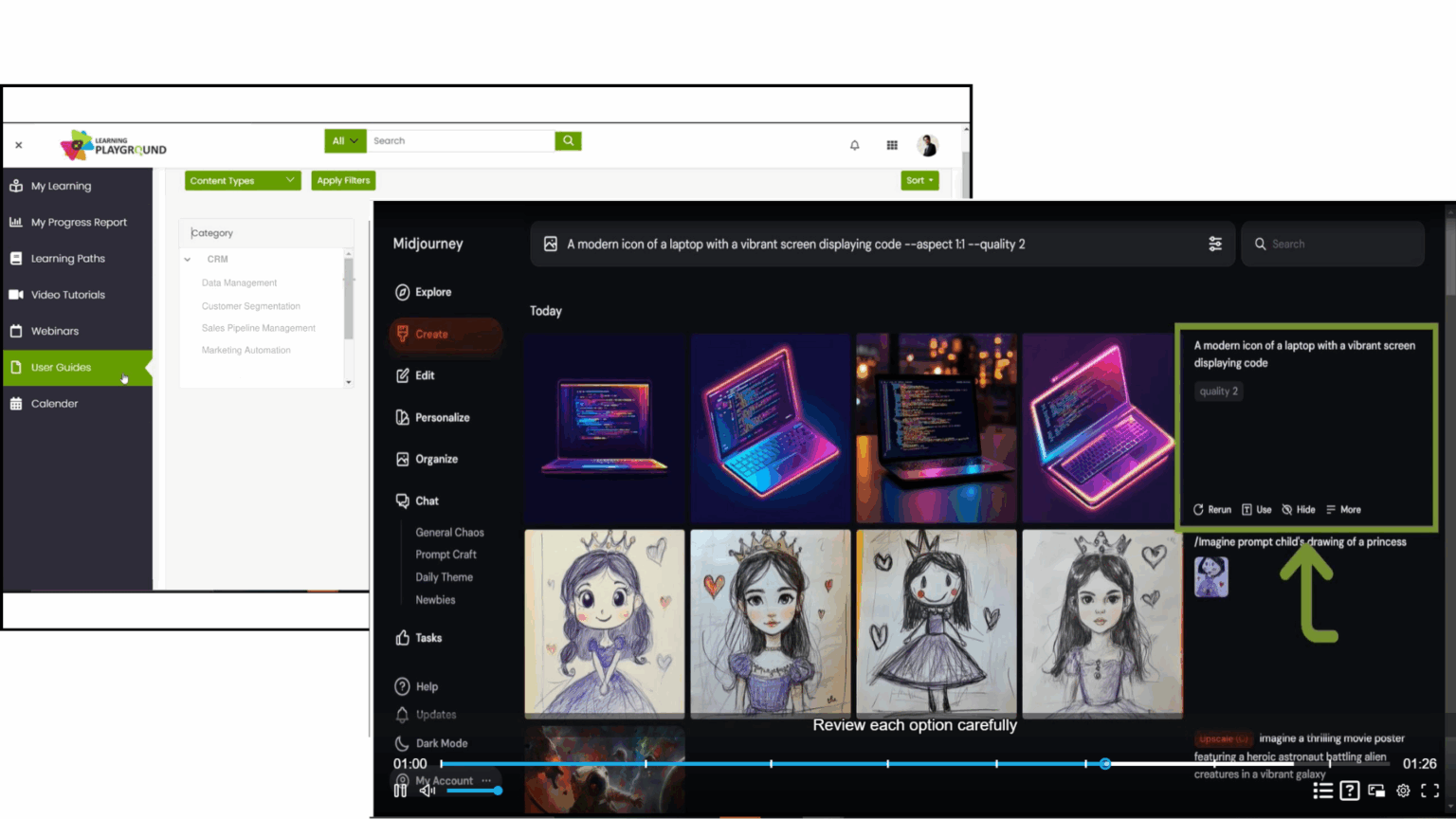Image resolution: width=1456 pixels, height=819 pixels.
Task: Click the image icon in prompt bar
Action: (x=551, y=244)
